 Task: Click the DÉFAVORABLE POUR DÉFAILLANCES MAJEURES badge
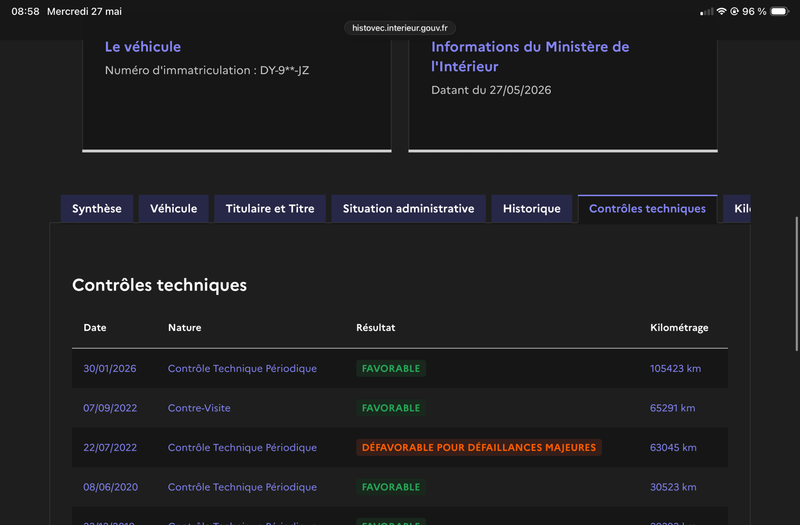click(x=479, y=447)
